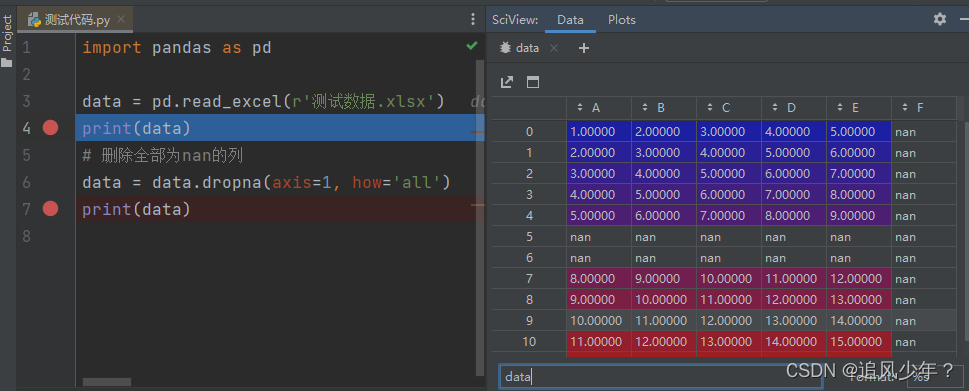Open data table in external window
The height and width of the screenshot is (391, 969).
pyautogui.click(x=507, y=82)
